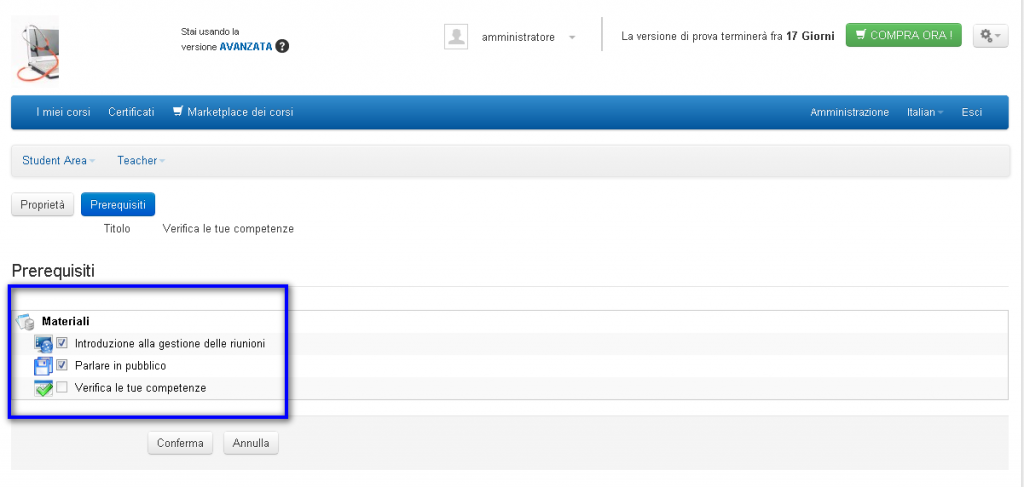Uncheck Parlare in pubblico prerequisite
Viewport: 1024px width, 487px height.
(62, 365)
